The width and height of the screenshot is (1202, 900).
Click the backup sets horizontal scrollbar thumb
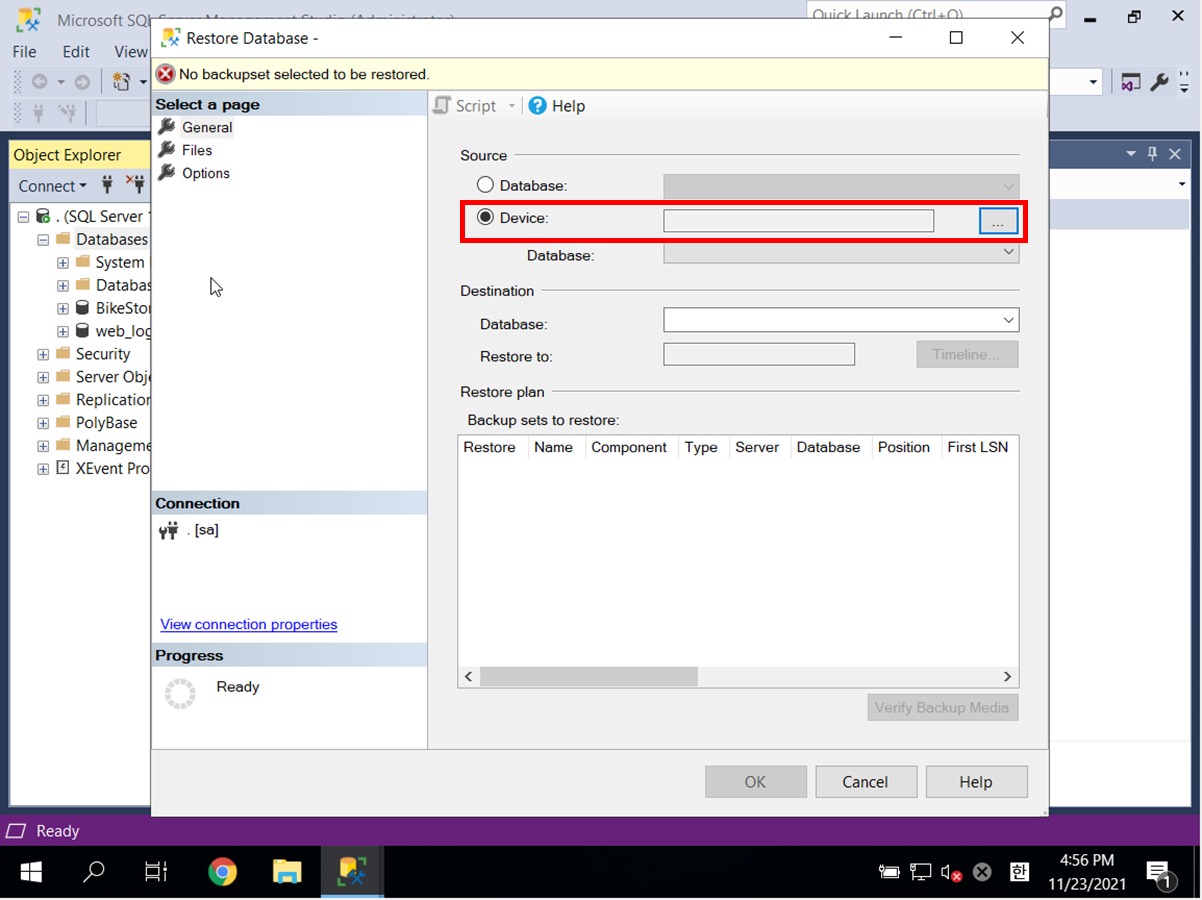click(588, 677)
